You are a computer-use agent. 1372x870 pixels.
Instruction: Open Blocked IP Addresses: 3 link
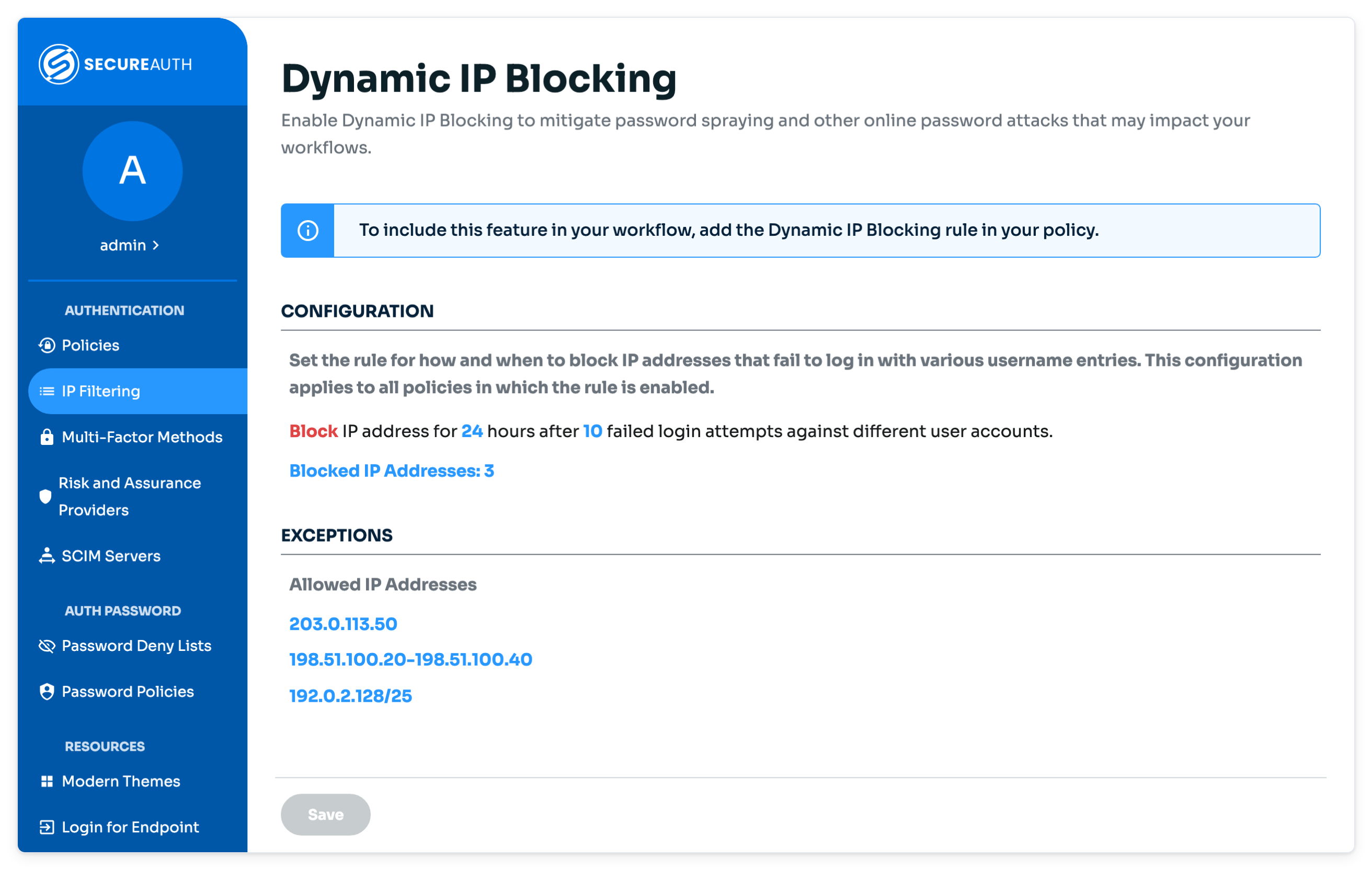[392, 471]
